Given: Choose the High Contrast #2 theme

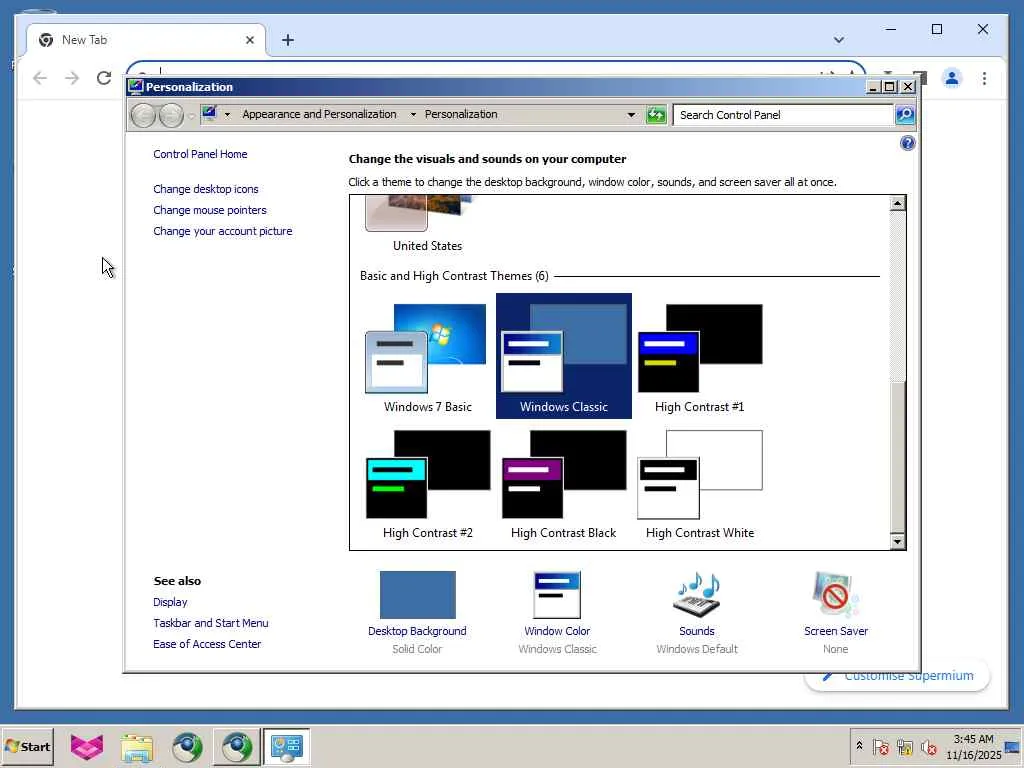Looking at the screenshot, I should 427,483.
